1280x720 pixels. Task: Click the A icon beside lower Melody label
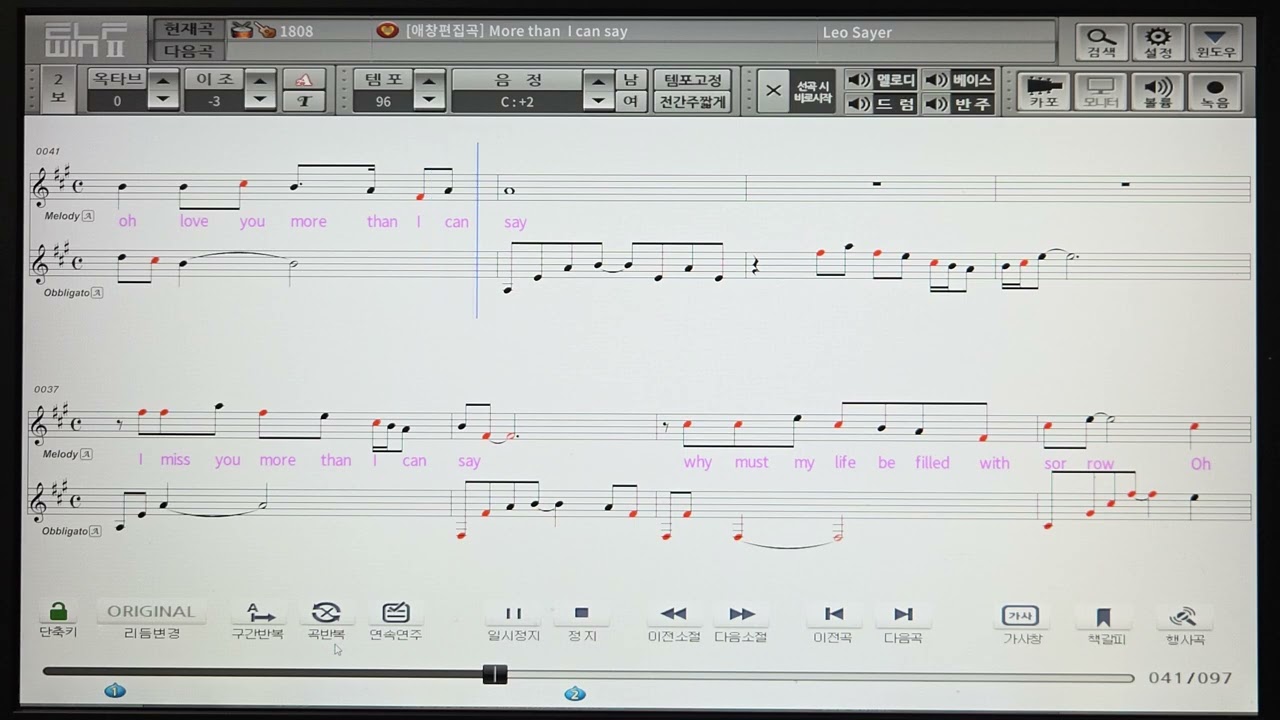[87, 454]
